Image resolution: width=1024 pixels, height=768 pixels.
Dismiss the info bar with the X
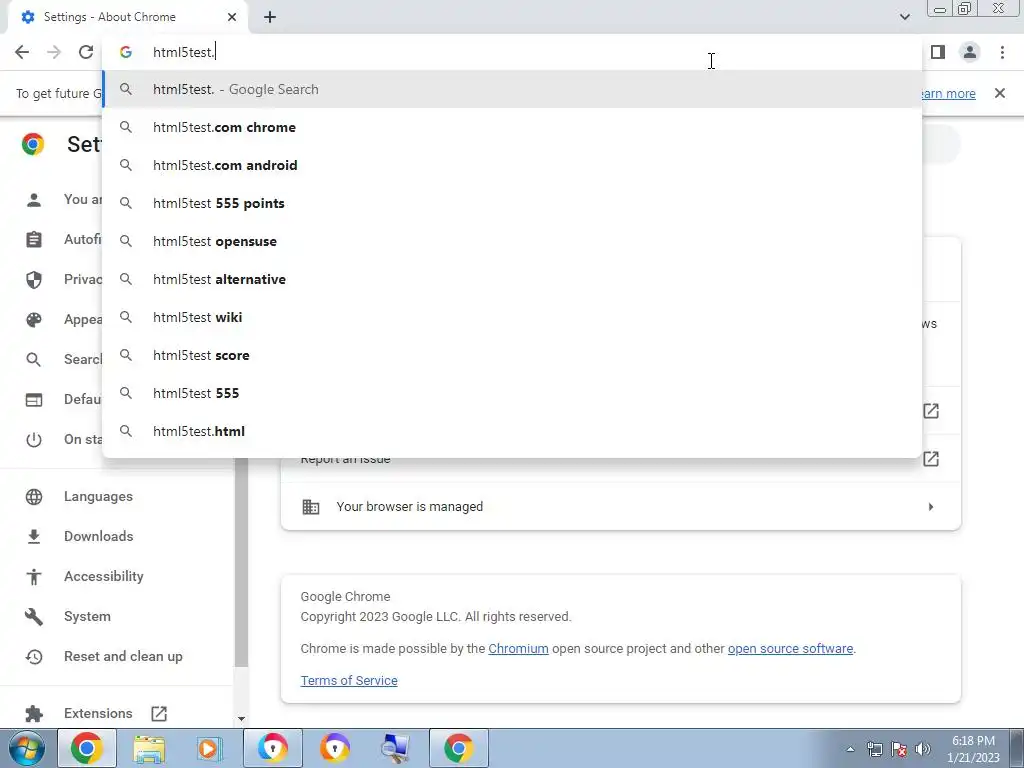tap(1000, 93)
